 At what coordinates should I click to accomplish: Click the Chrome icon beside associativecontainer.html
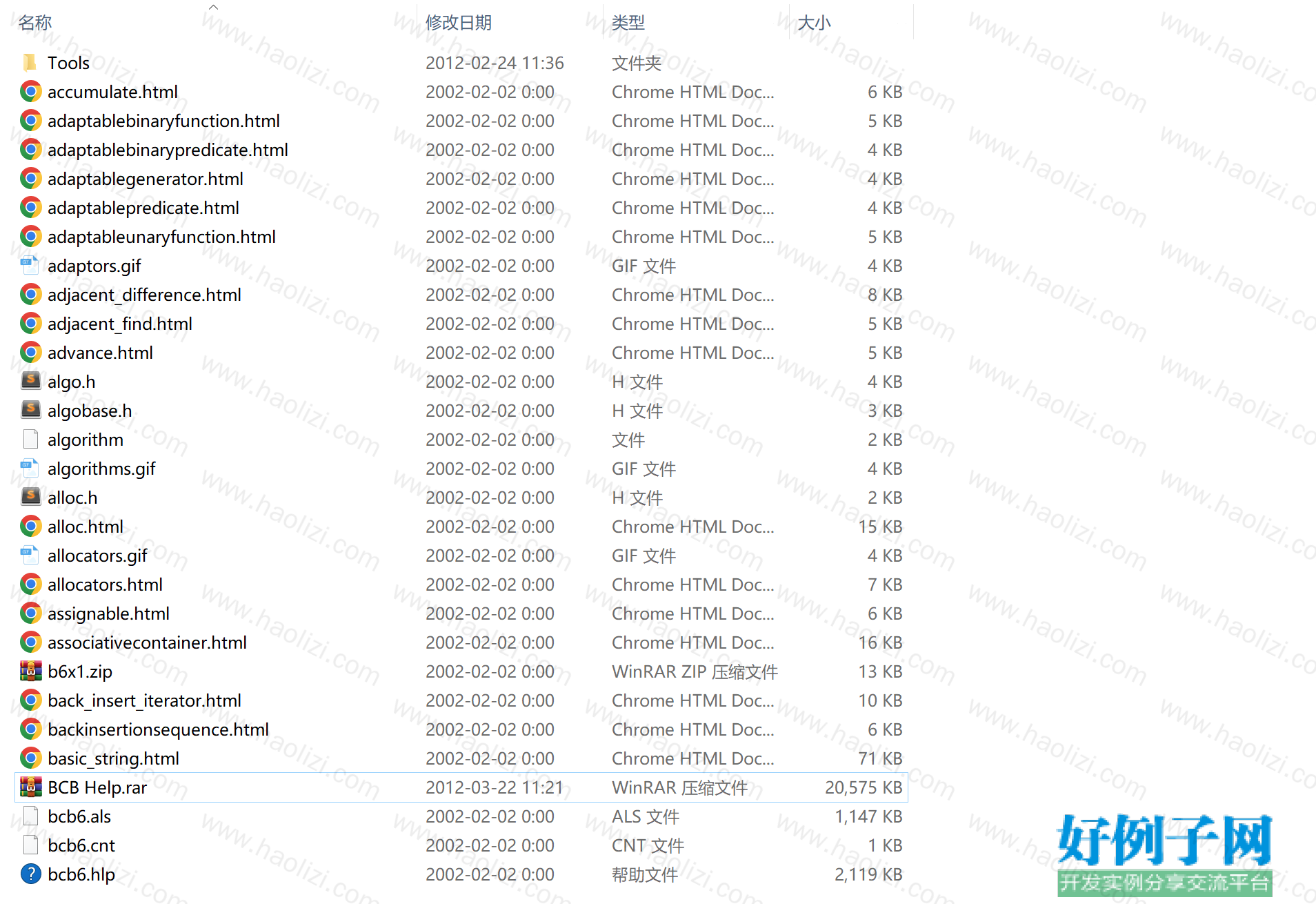tap(30, 642)
